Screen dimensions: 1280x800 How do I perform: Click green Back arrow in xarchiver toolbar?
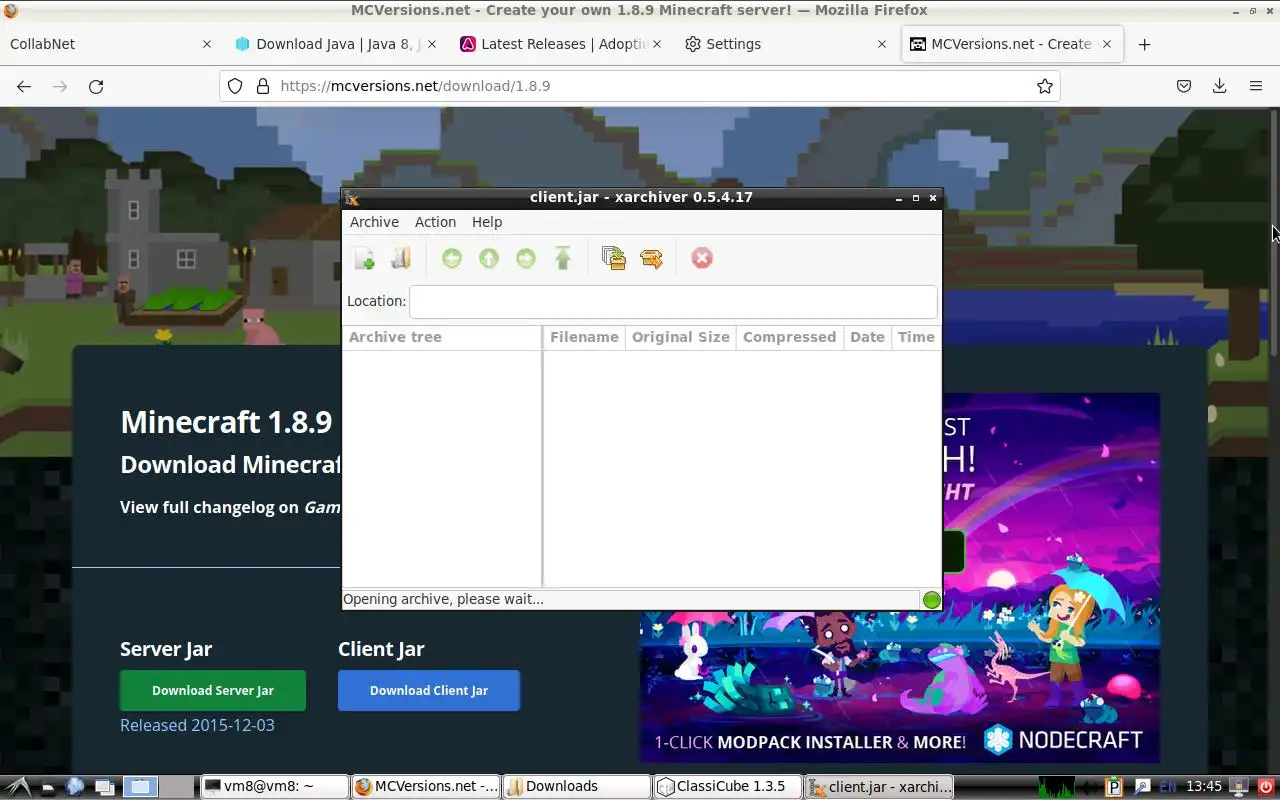pyautogui.click(x=452, y=259)
